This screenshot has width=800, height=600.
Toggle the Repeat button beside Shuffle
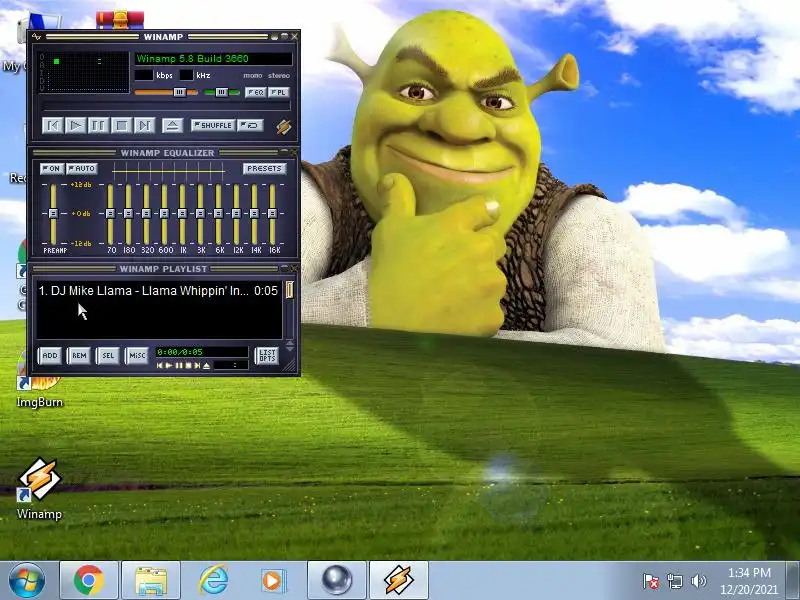pos(250,125)
